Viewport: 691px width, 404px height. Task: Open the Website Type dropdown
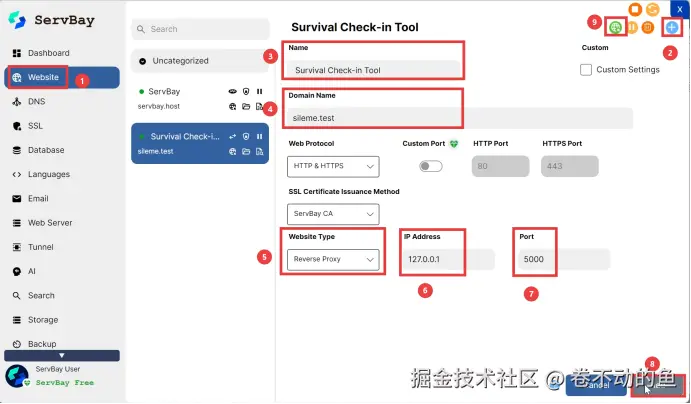pos(333,259)
